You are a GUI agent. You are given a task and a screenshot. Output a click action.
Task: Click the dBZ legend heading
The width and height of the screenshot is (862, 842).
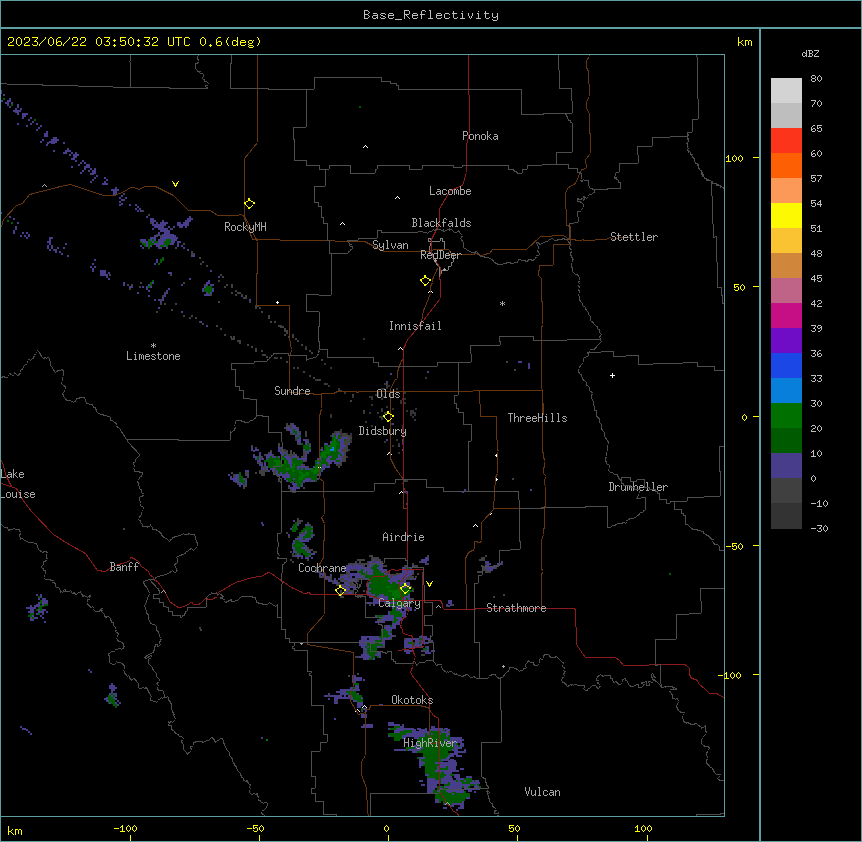tap(810, 53)
